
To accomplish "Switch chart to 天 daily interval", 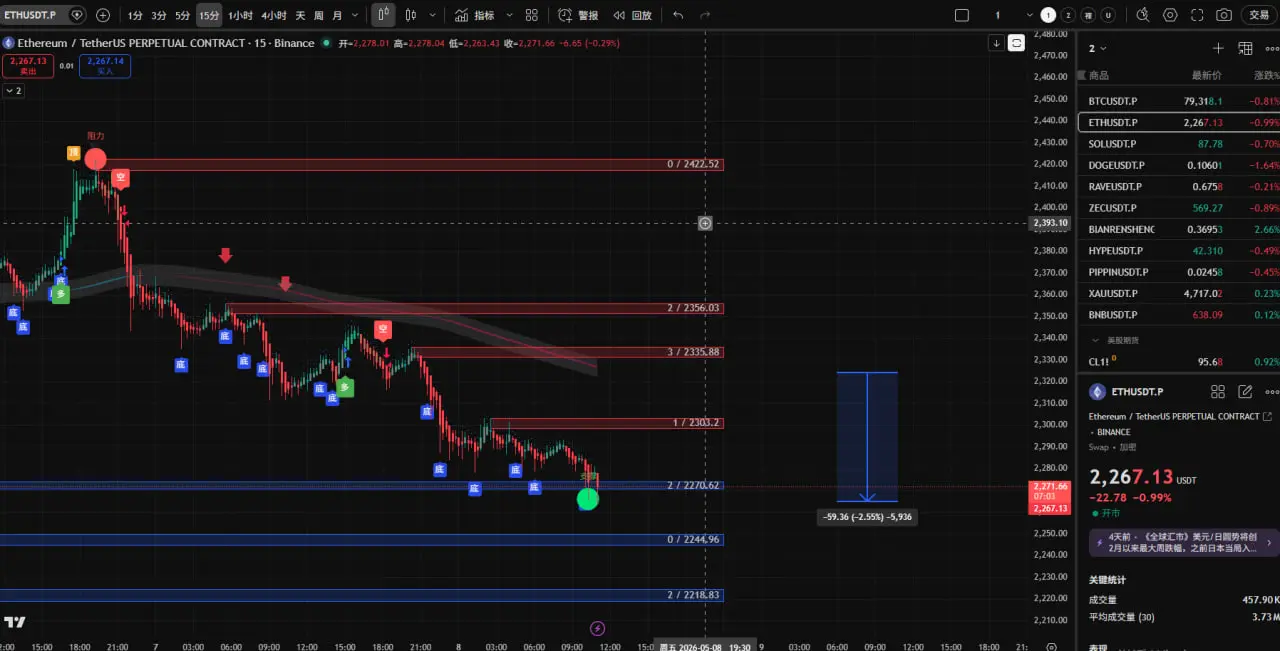I will point(300,15).
